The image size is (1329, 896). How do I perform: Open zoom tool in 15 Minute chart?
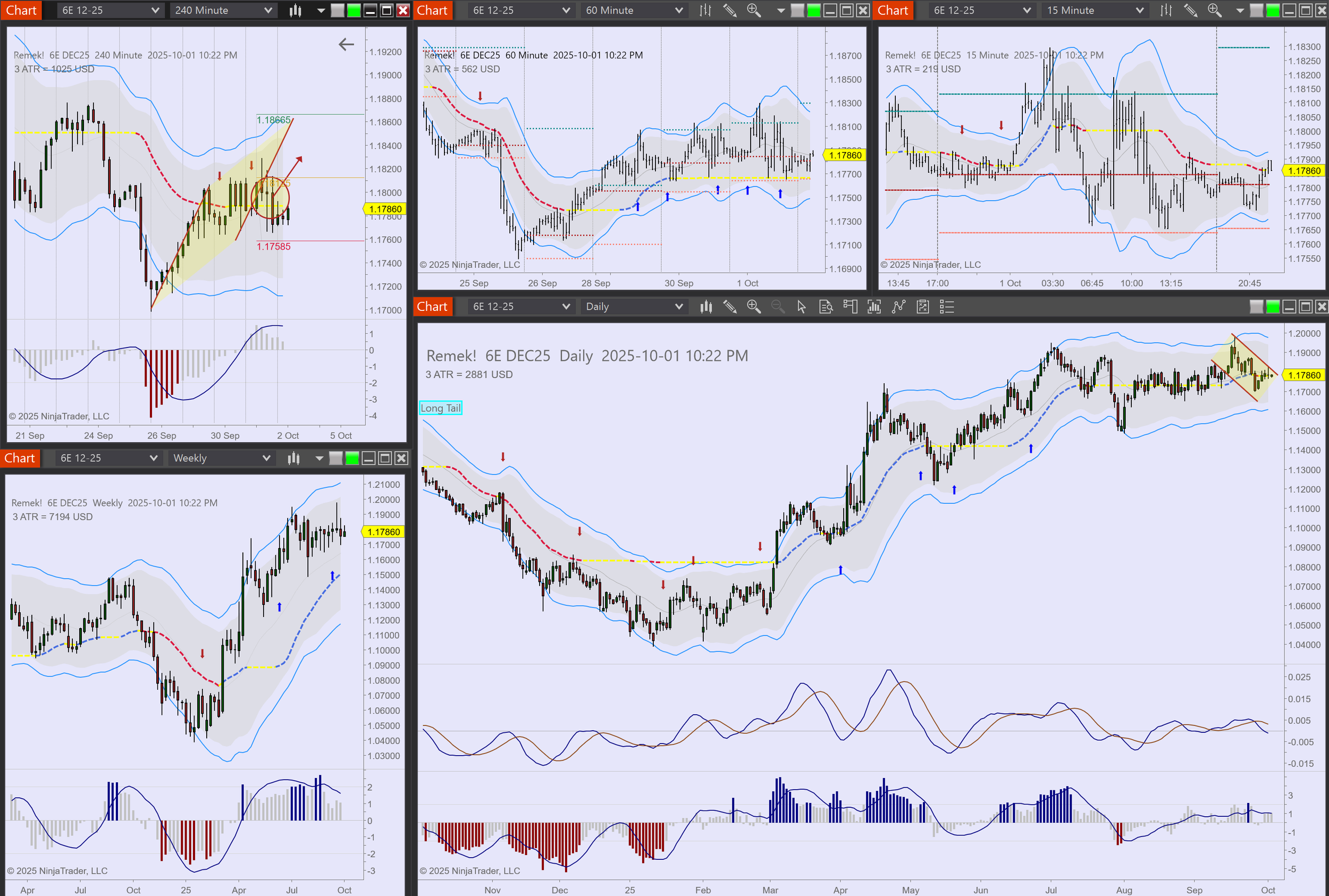pos(1214,10)
